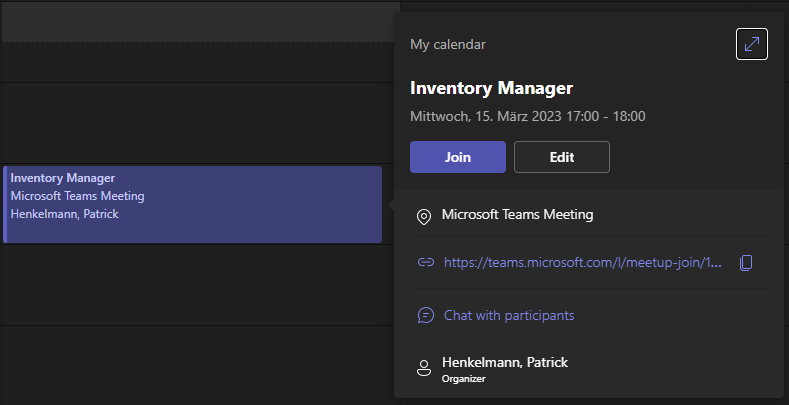This screenshot has height=405, width=789.
Task: Join the Inventory Manager meeting
Action: tap(457, 157)
